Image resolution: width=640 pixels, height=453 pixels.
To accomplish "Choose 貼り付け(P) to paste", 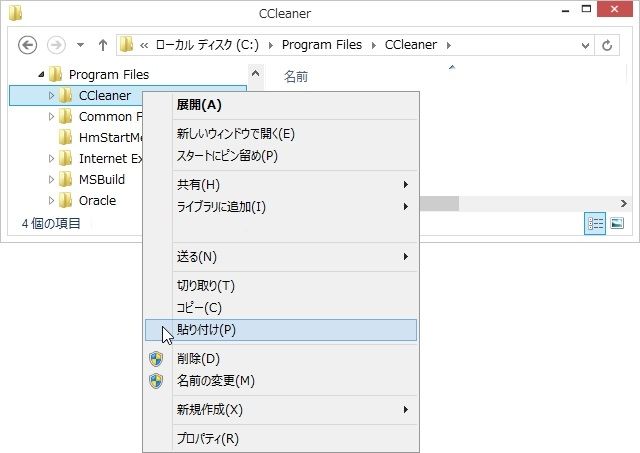I will pos(281,330).
